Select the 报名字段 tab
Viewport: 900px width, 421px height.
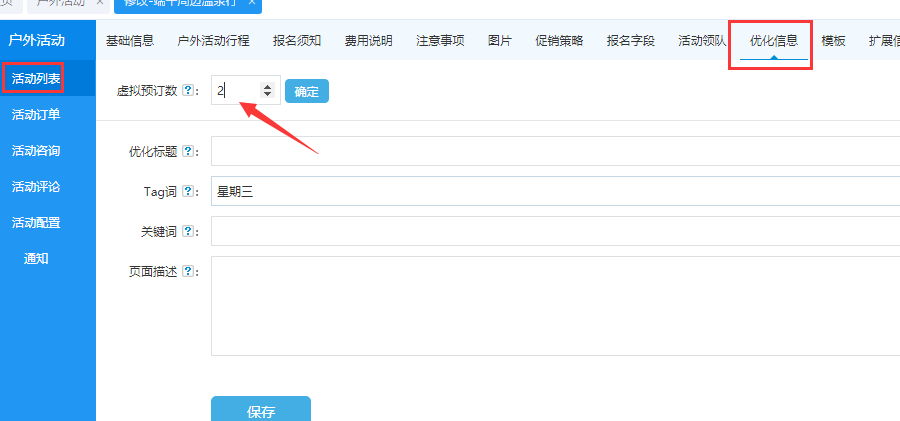pyautogui.click(x=630, y=41)
